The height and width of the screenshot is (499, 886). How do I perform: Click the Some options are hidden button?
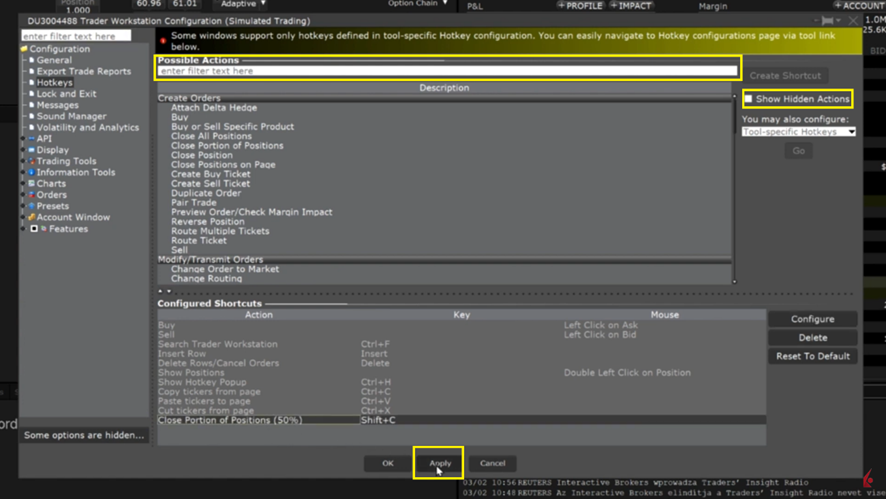point(85,435)
